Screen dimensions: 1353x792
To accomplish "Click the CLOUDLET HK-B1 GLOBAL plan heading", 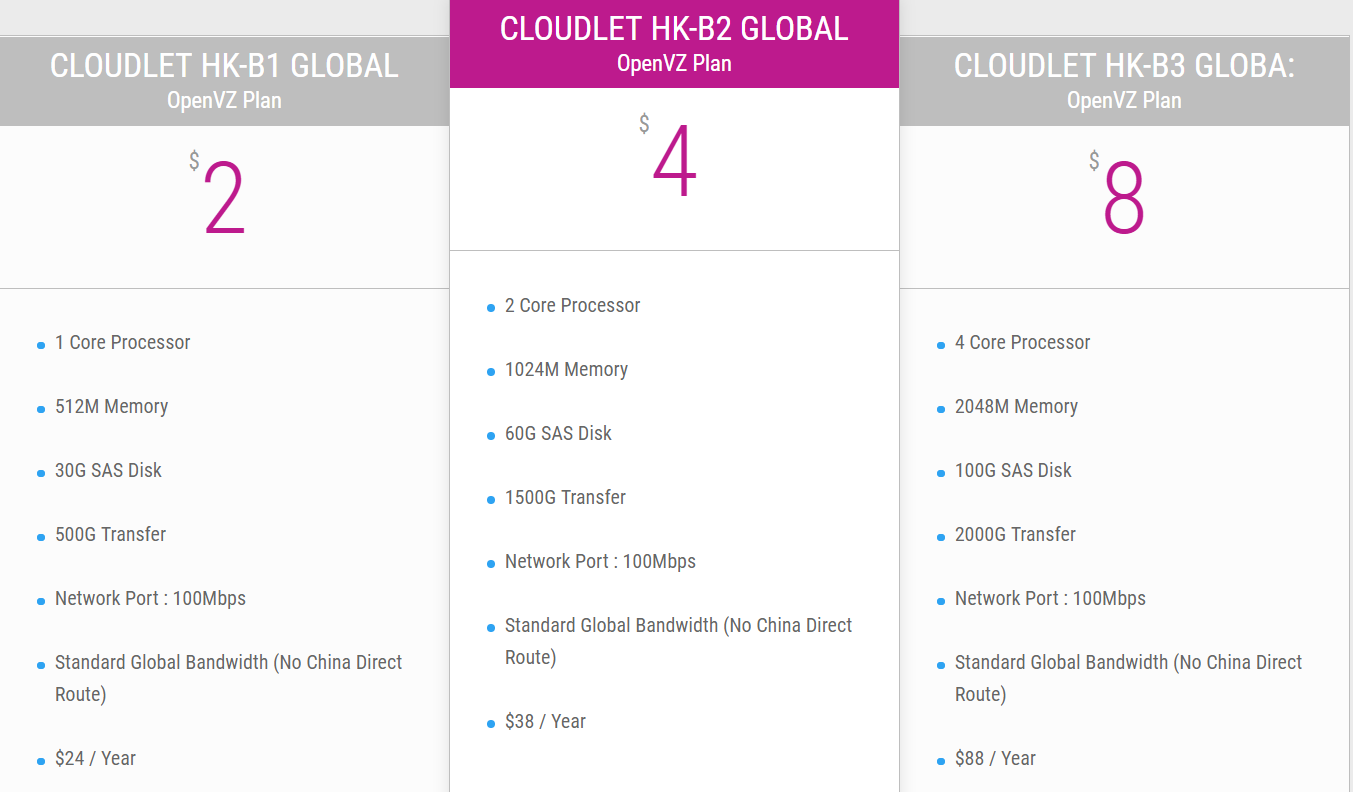I will click(224, 66).
